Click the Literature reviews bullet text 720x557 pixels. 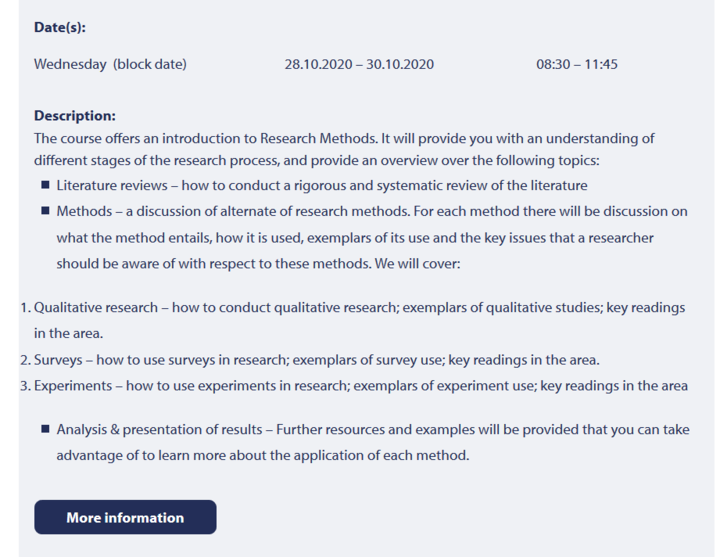(322, 186)
